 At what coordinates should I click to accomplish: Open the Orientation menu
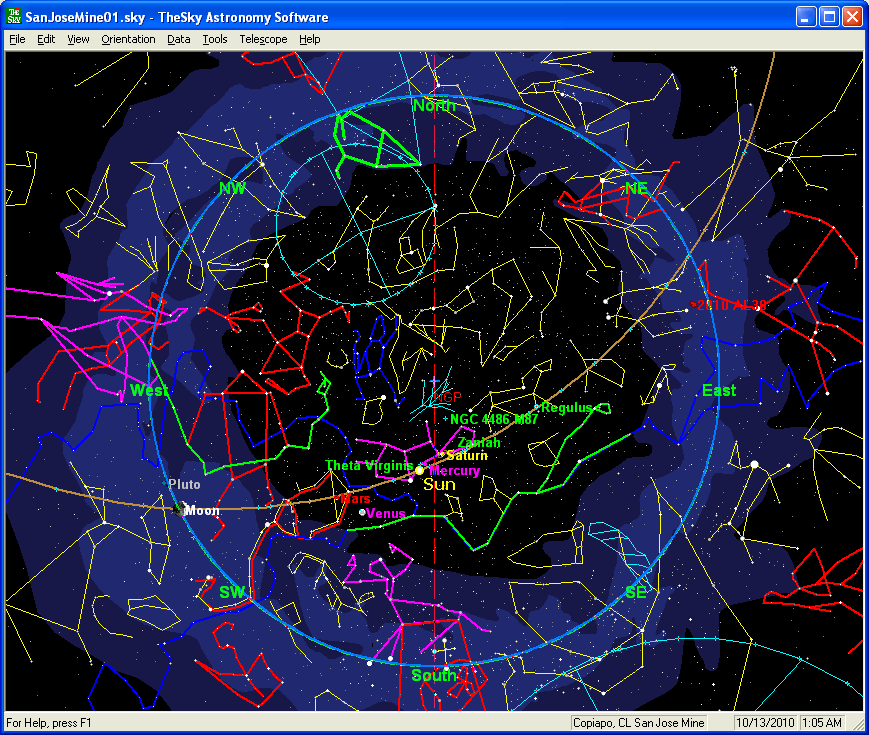[128, 39]
